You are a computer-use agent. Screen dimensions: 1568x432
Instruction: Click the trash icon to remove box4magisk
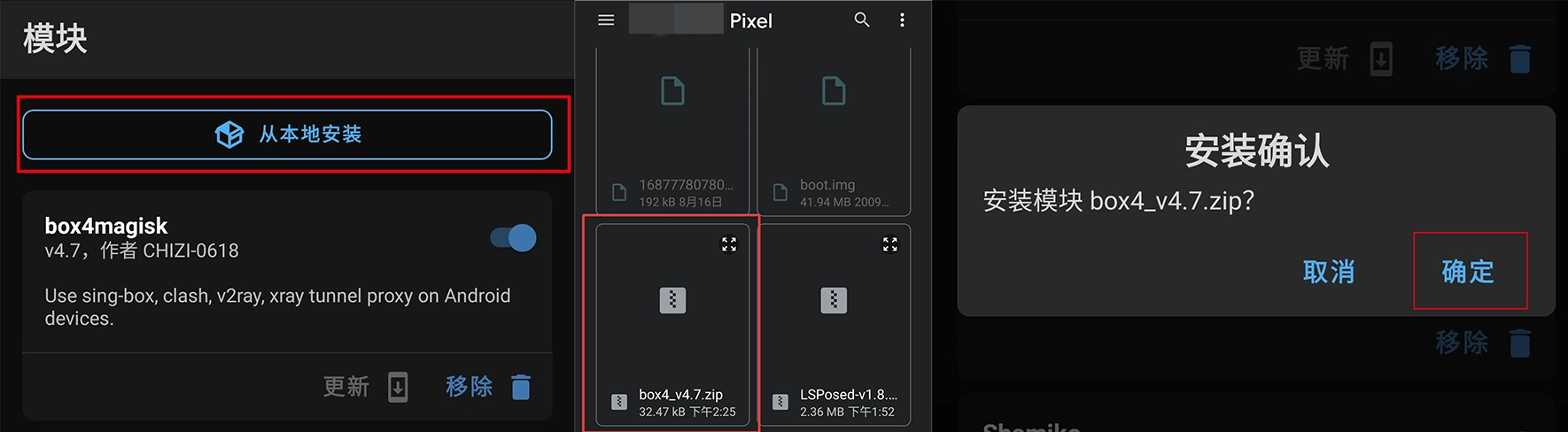pyautogui.click(x=521, y=387)
